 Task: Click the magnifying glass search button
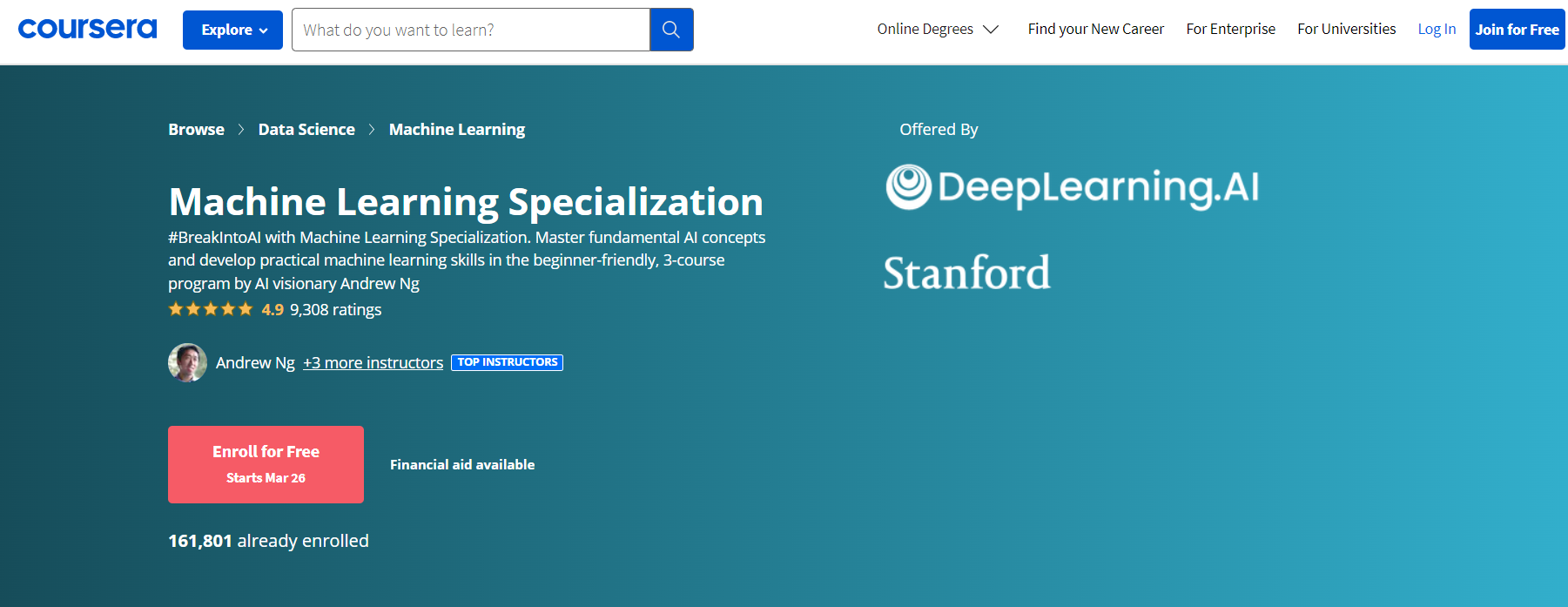point(671,30)
